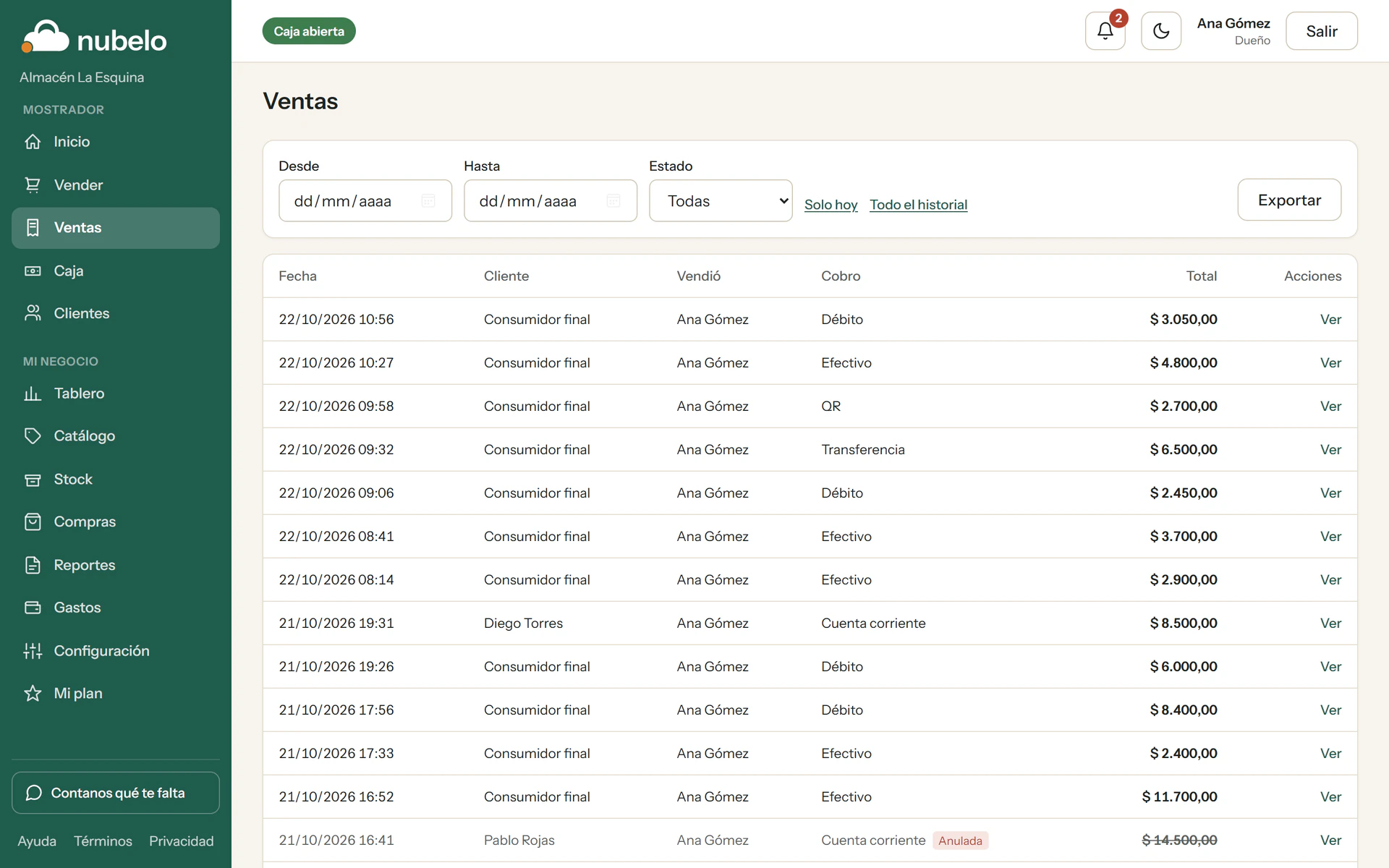View the annulled Pablo Rojas sale

(x=1330, y=840)
